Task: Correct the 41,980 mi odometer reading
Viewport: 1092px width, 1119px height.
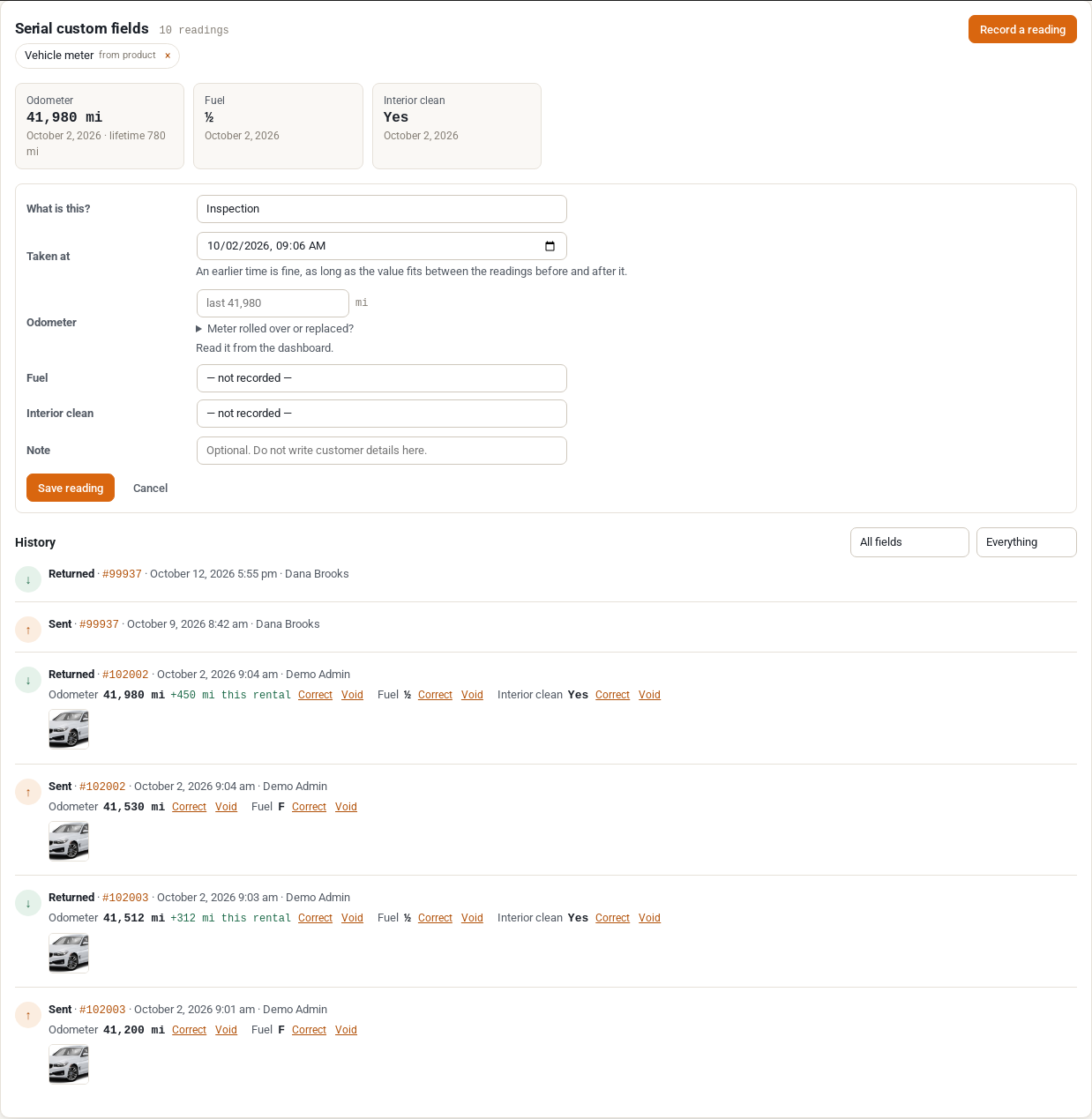Action: coord(315,695)
